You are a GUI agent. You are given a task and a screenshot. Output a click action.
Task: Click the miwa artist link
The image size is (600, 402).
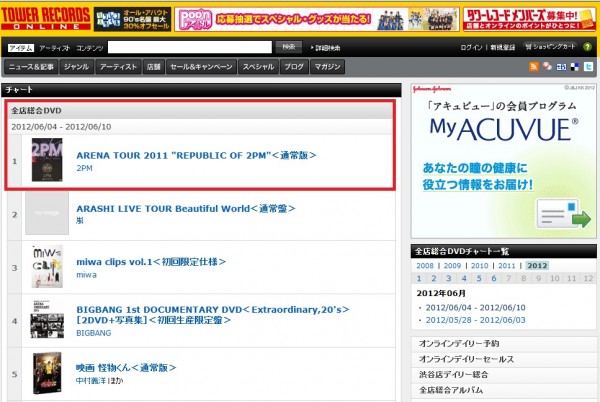click(86, 275)
